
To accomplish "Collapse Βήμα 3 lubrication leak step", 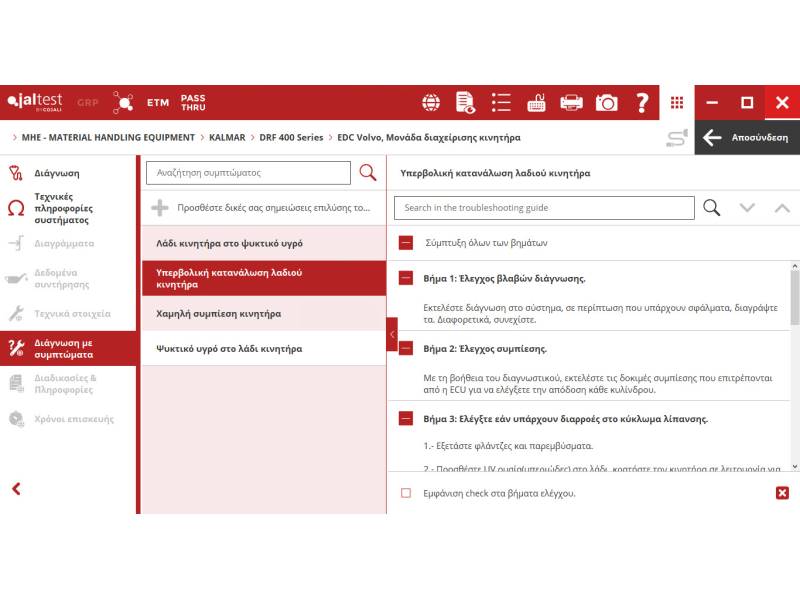I will [x=406, y=419].
